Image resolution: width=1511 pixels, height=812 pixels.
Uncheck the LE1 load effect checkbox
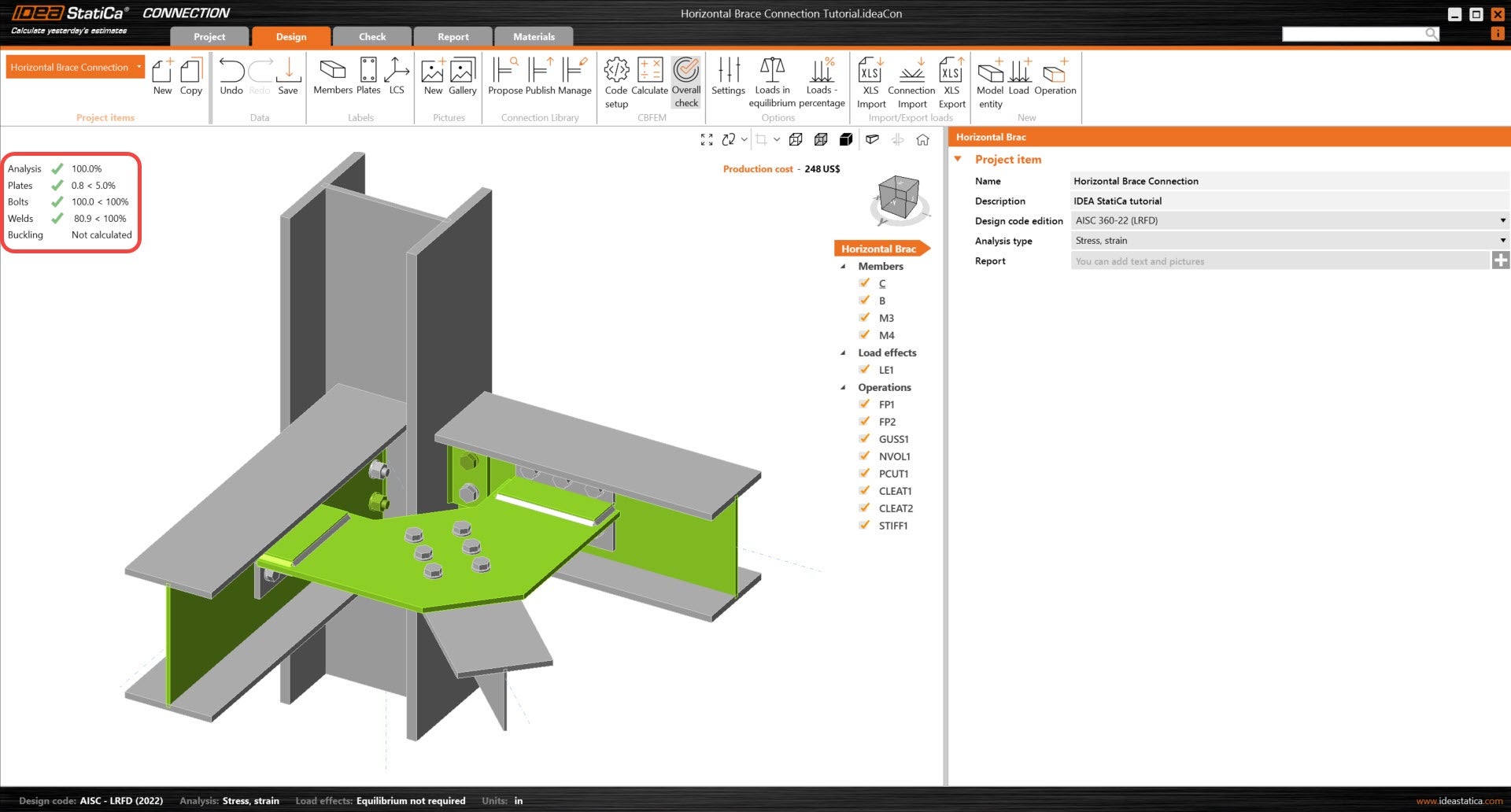865,370
